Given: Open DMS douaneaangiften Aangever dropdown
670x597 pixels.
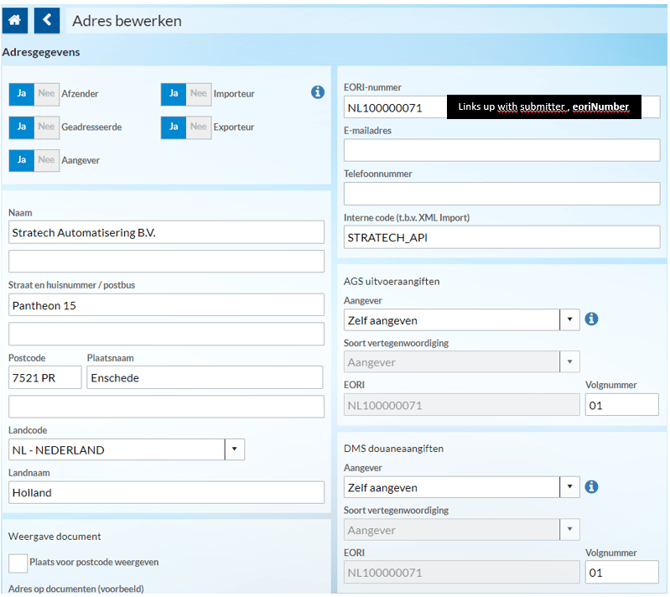Looking at the screenshot, I should 461,487.
